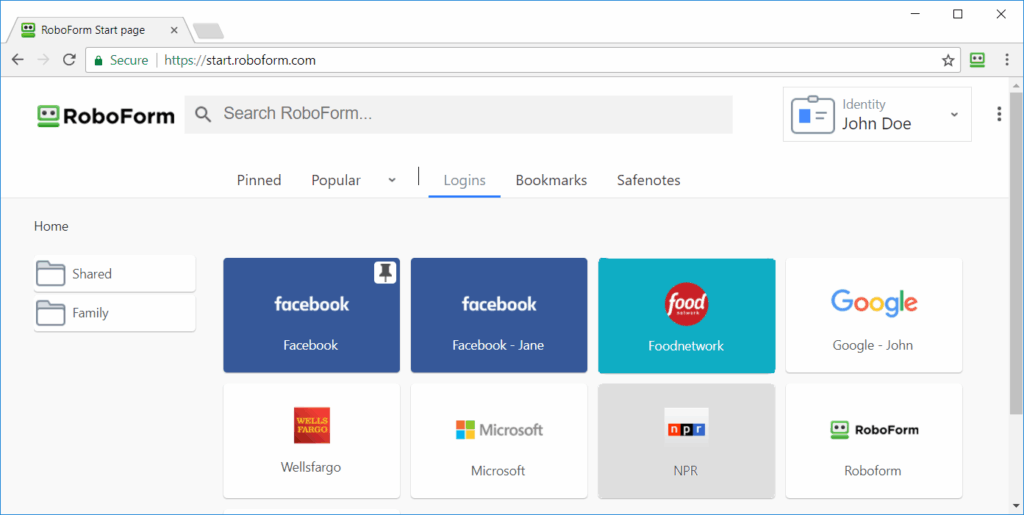The width and height of the screenshot is (1024, 515).
Task: Click the RoboForm logo in page header
Action: [x=106, y=116]
